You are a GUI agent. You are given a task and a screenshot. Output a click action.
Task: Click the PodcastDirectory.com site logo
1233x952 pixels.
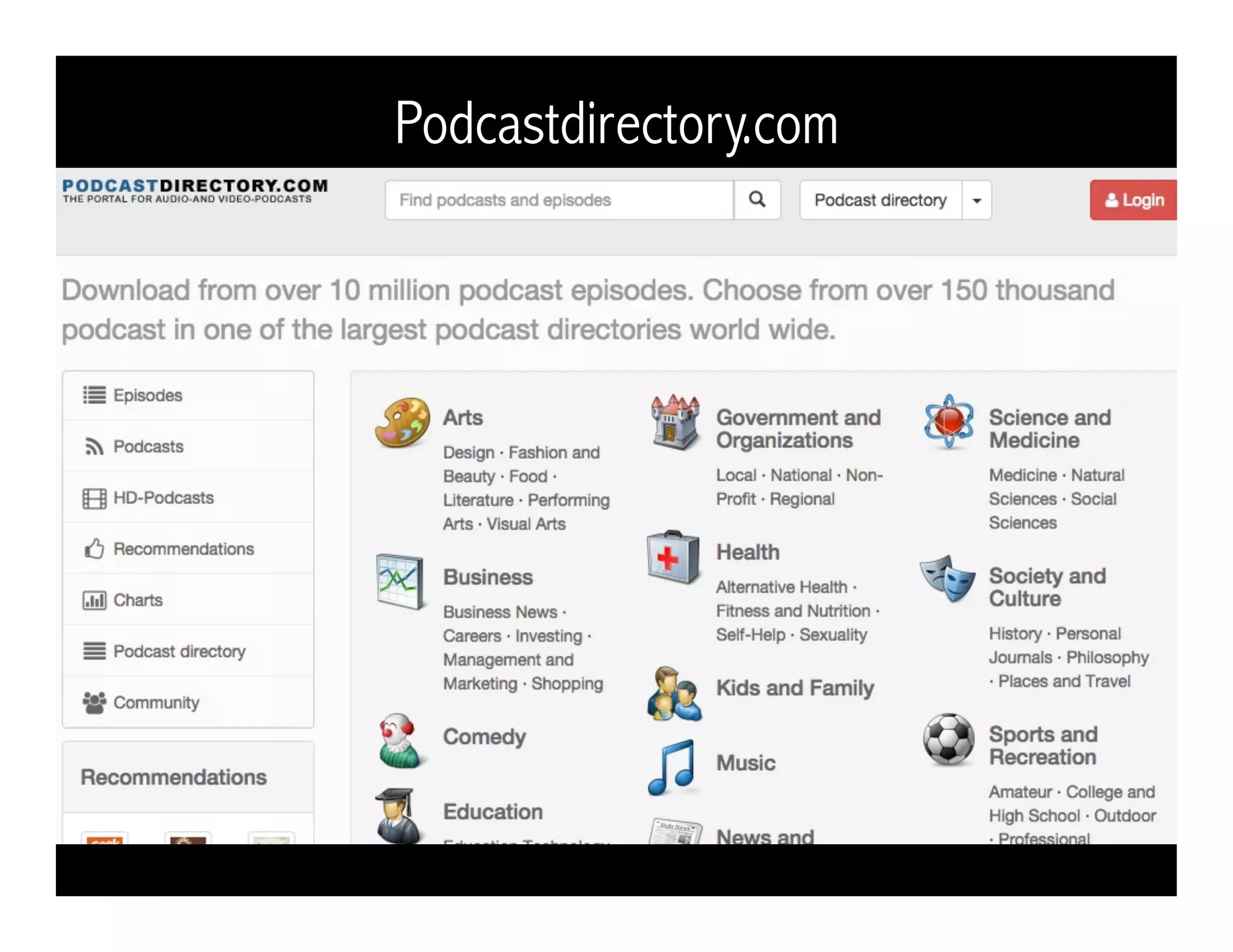[x=195, y=191]
